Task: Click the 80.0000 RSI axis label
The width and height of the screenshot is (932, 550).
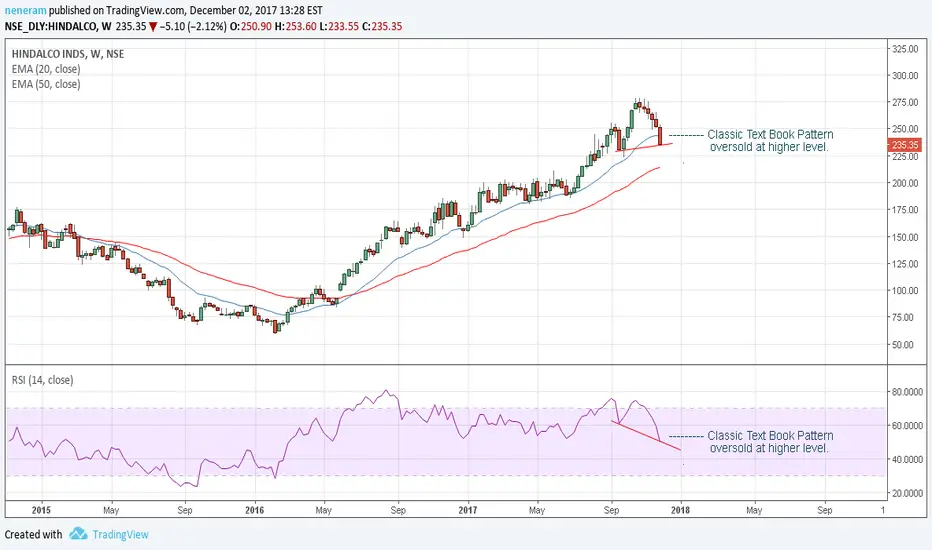Action: coord(906,392)
